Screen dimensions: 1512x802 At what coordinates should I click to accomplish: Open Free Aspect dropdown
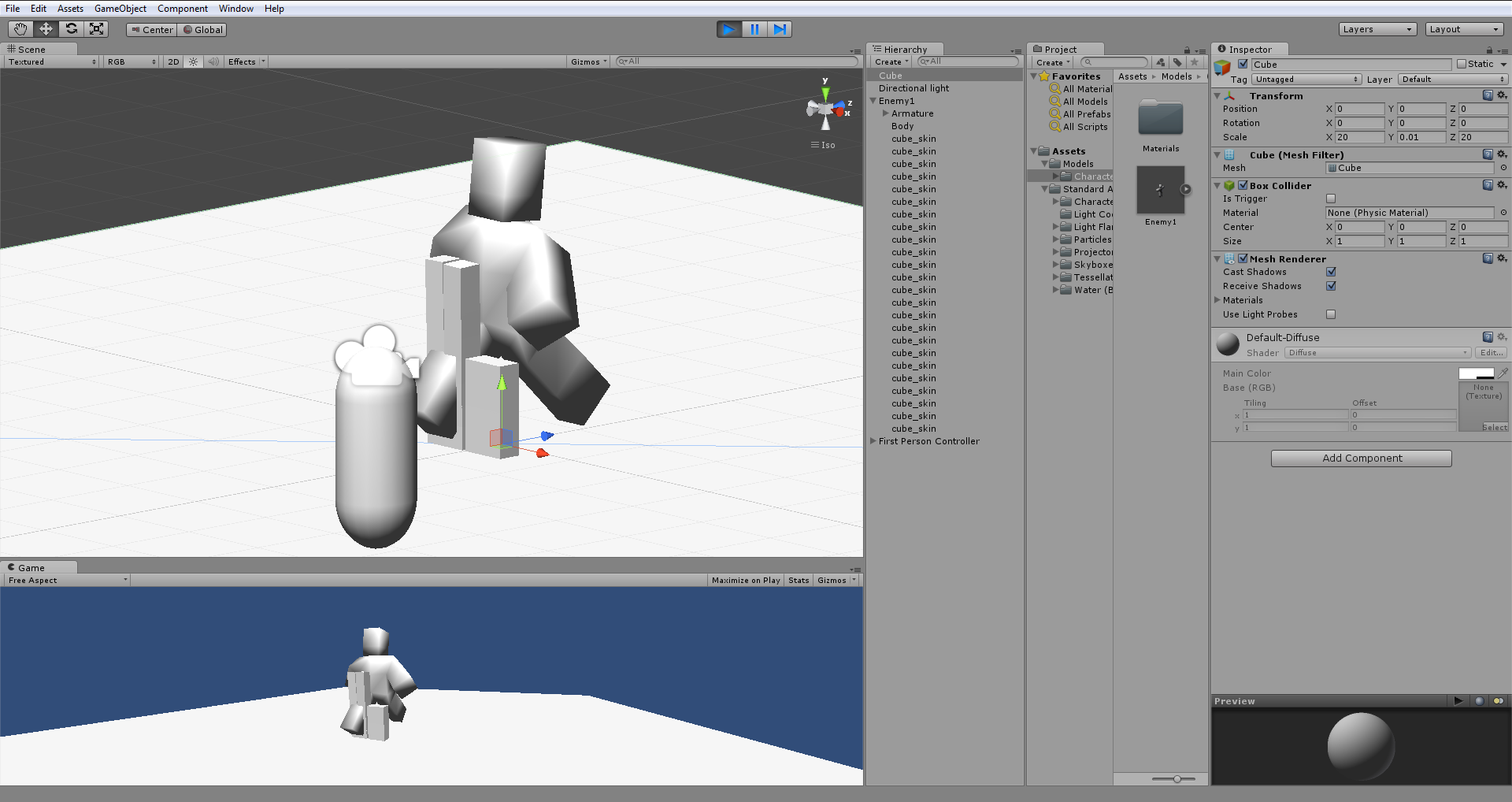click(x=67, y=580)
